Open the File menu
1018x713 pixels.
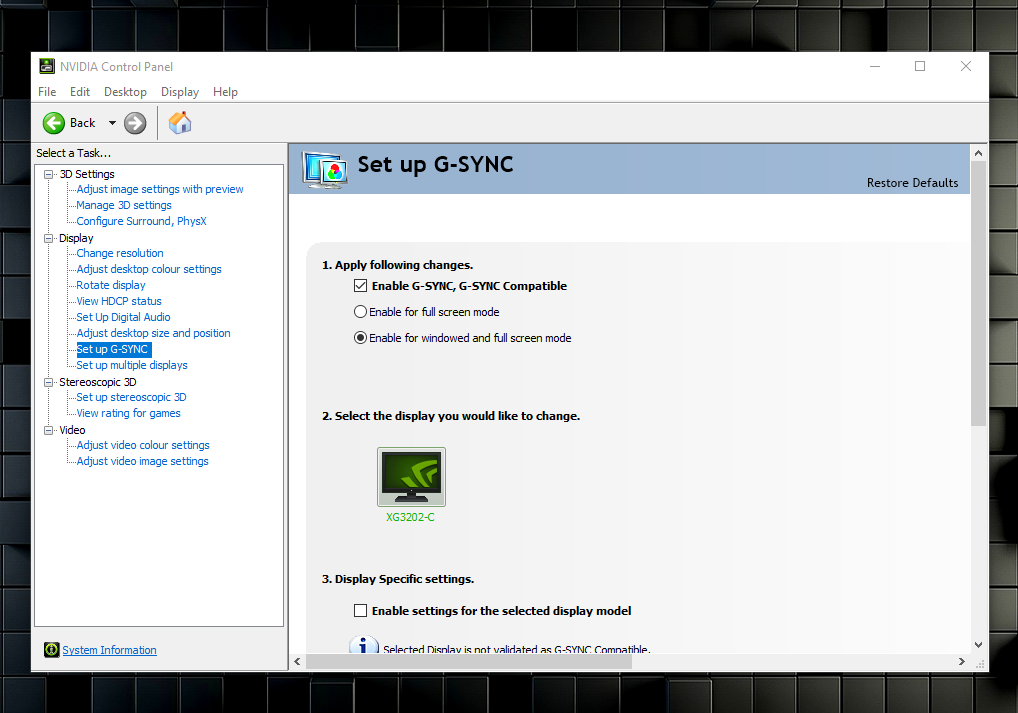[47, 92]
